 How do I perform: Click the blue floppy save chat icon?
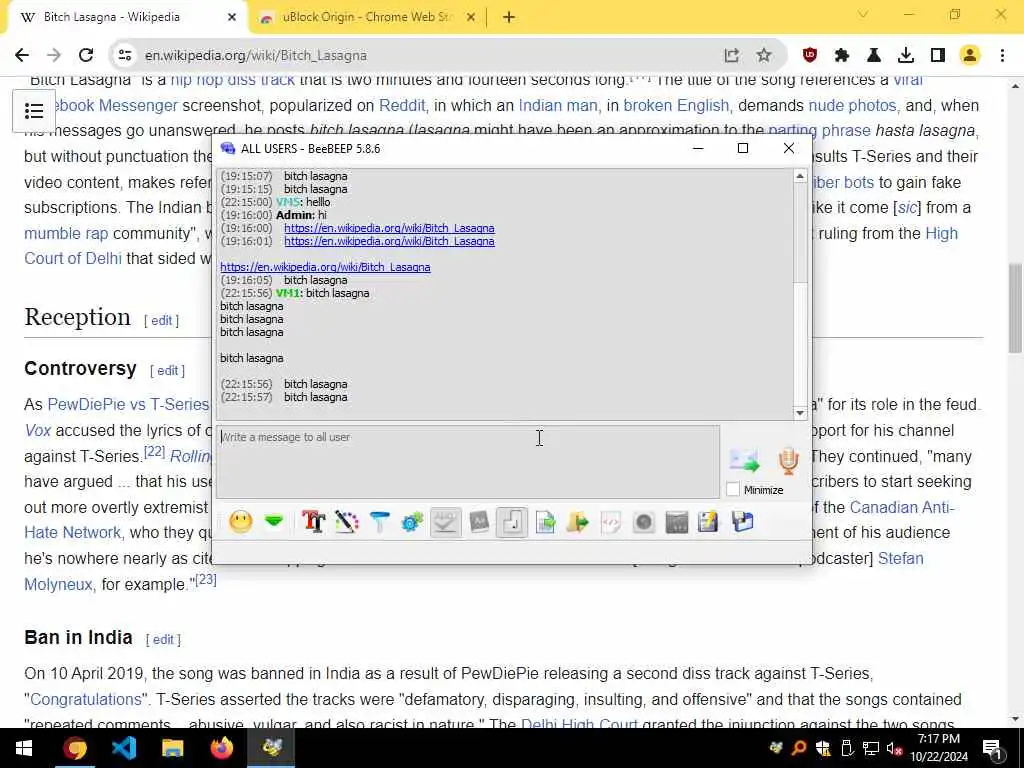point(743,522)
